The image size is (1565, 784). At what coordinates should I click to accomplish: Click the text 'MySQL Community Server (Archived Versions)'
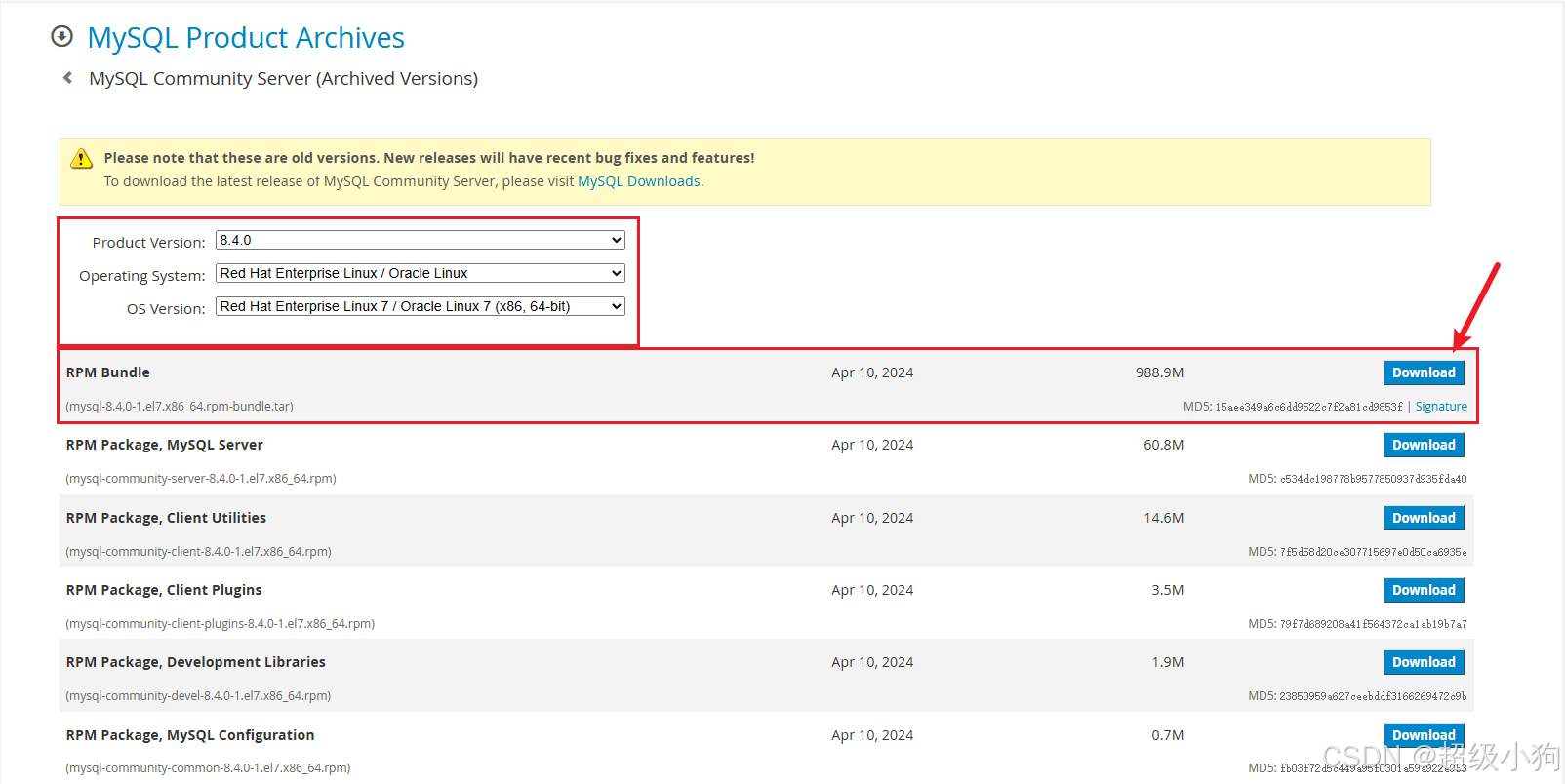(283, 78)
